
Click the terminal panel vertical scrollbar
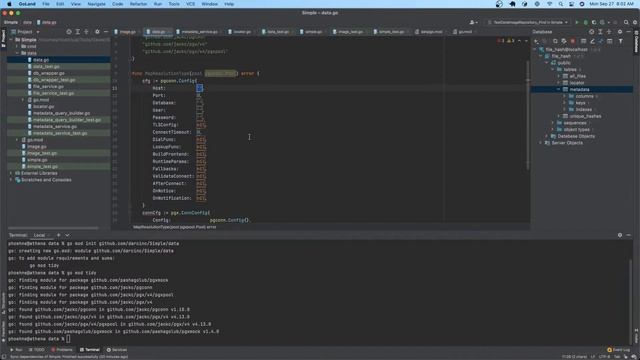click(x=631, y=301)
